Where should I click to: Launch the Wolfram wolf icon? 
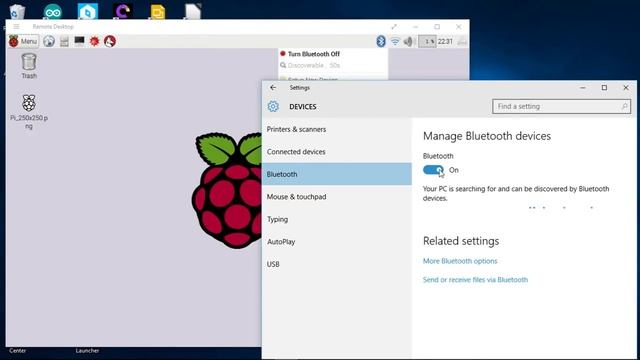[110, 41]
